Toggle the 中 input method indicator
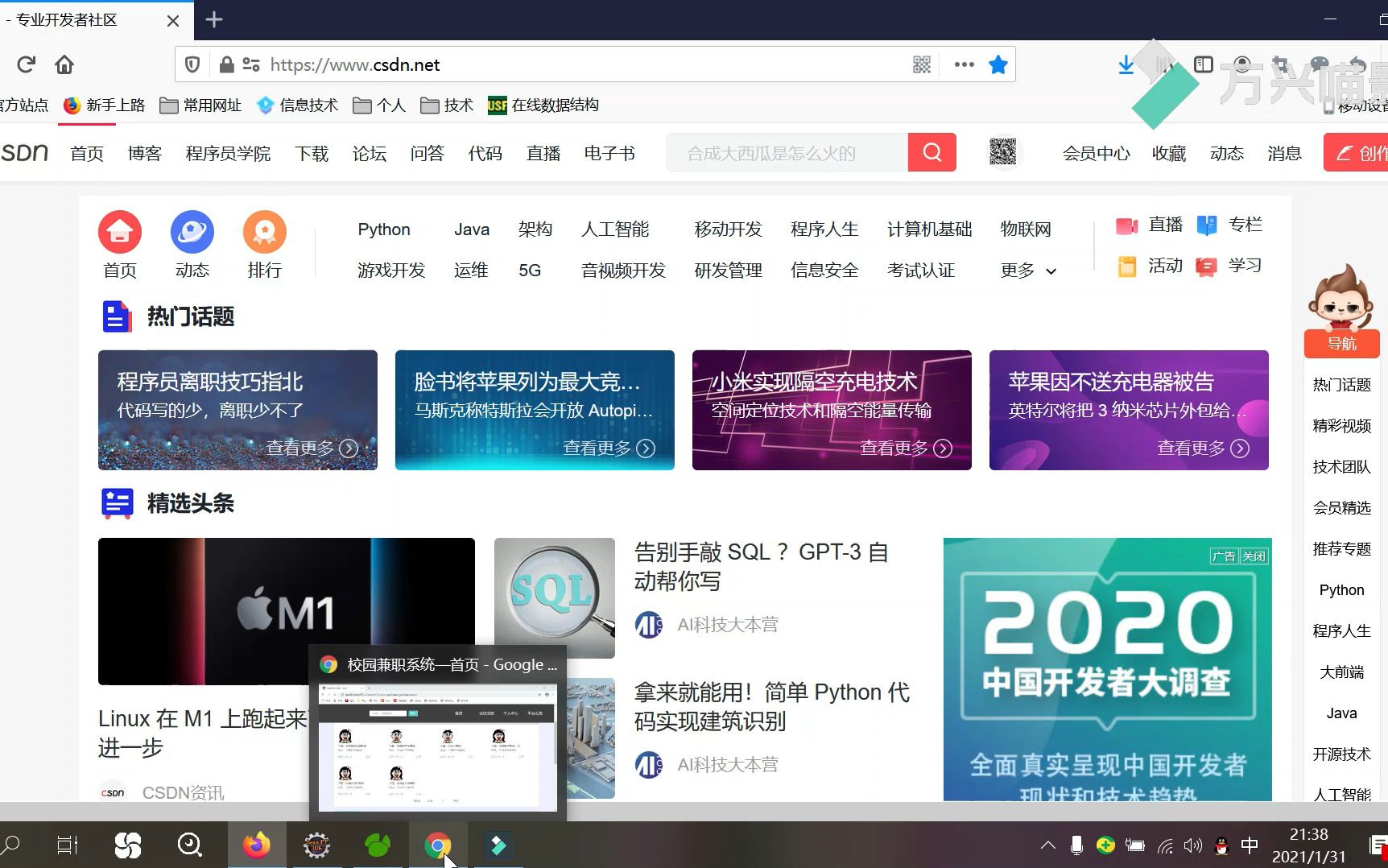 coord(1250,845)
